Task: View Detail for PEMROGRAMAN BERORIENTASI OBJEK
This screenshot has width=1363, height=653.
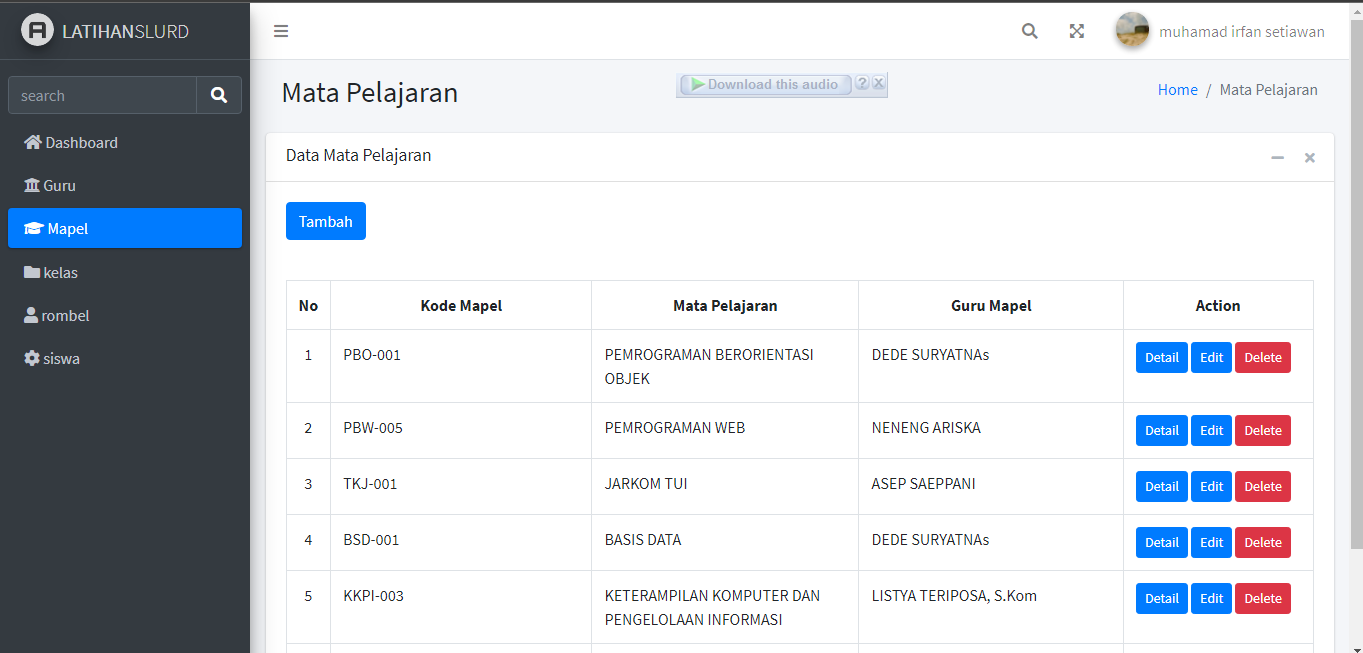Action: [x=1161, y=357]
